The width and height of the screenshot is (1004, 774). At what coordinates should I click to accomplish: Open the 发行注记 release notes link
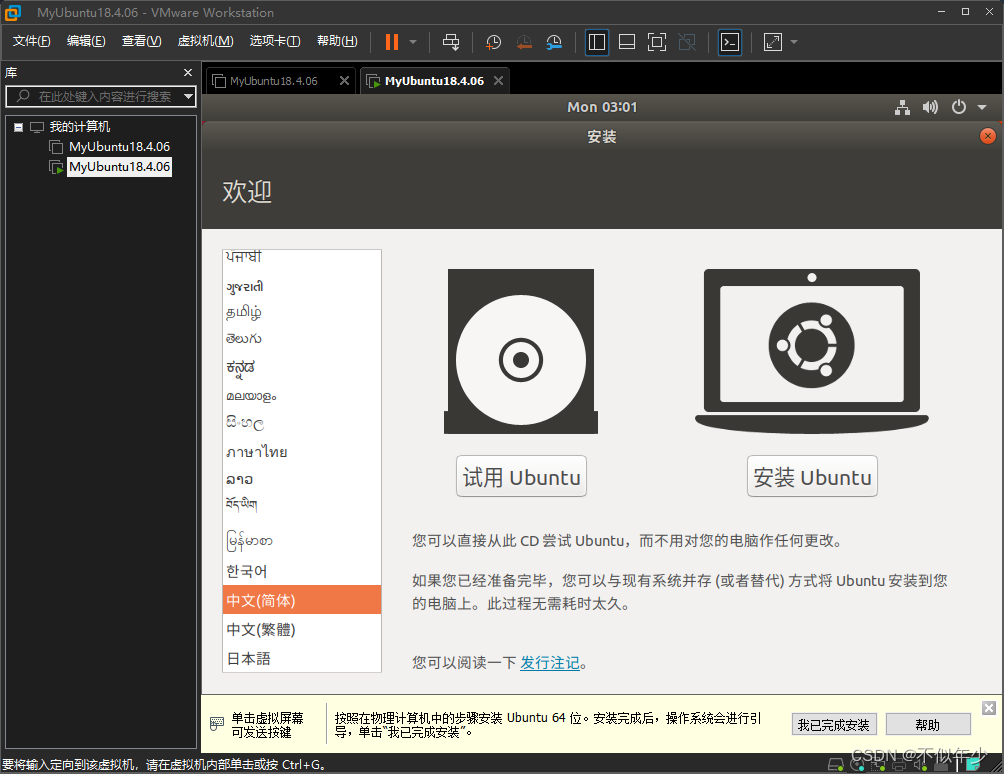(549, 663)
